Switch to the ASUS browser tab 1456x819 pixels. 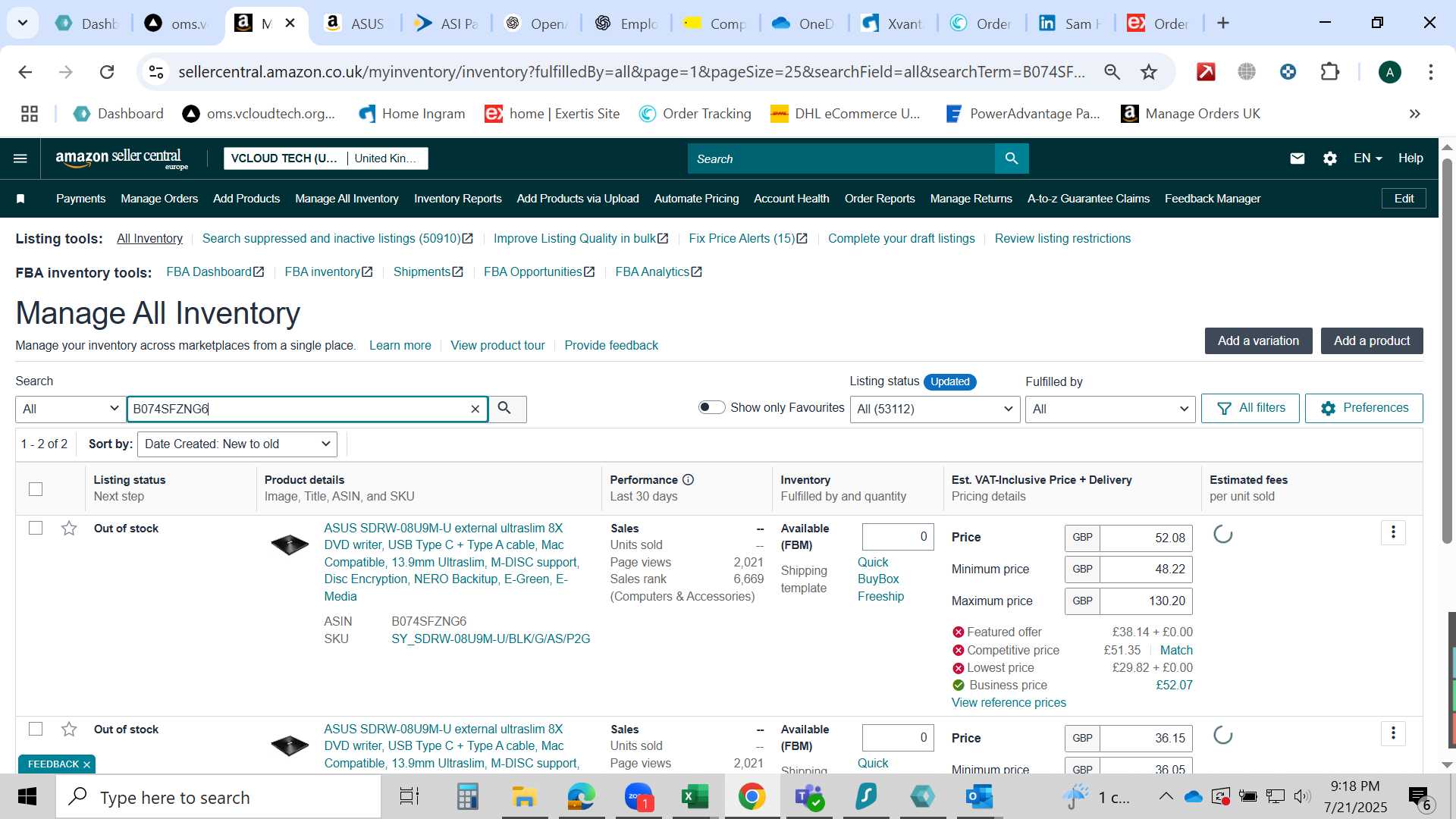pos(355,24)
